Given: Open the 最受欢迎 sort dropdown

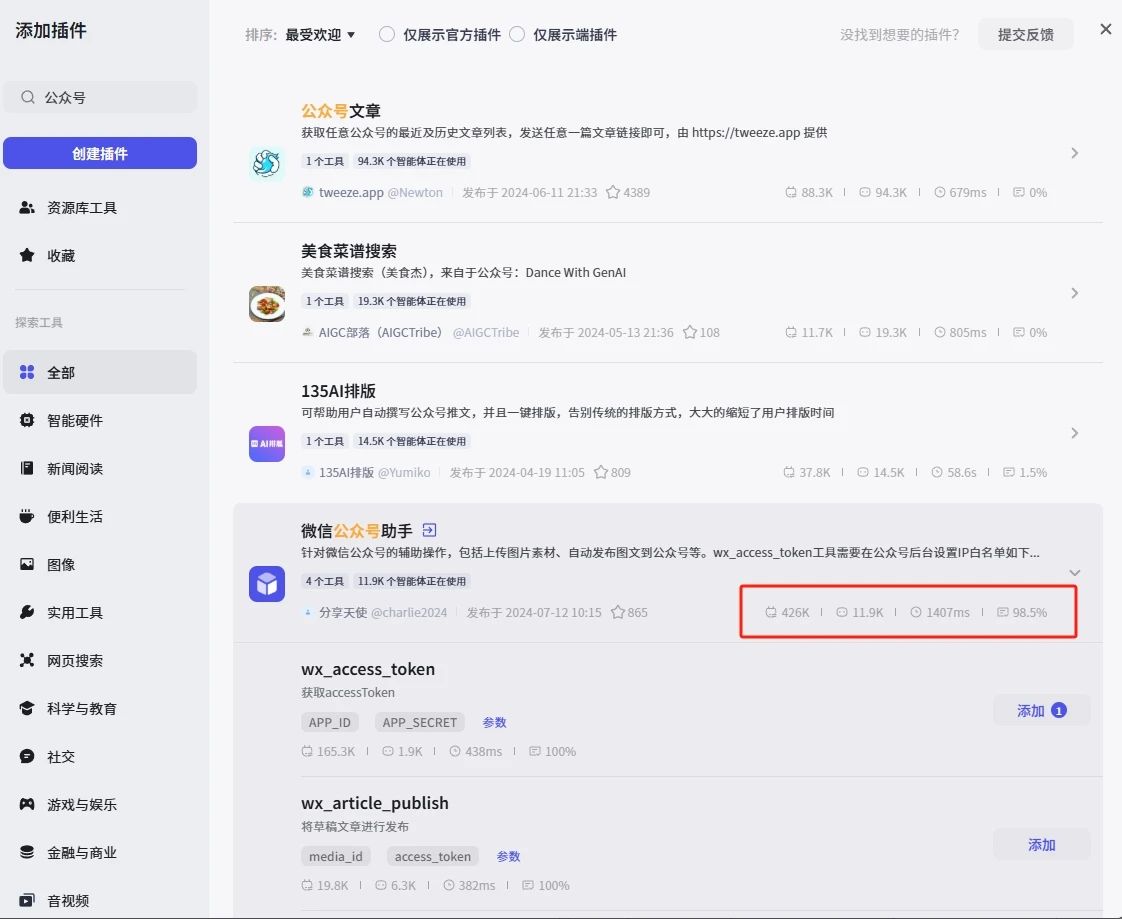Looking at the screenshot, I should point(320,34).
